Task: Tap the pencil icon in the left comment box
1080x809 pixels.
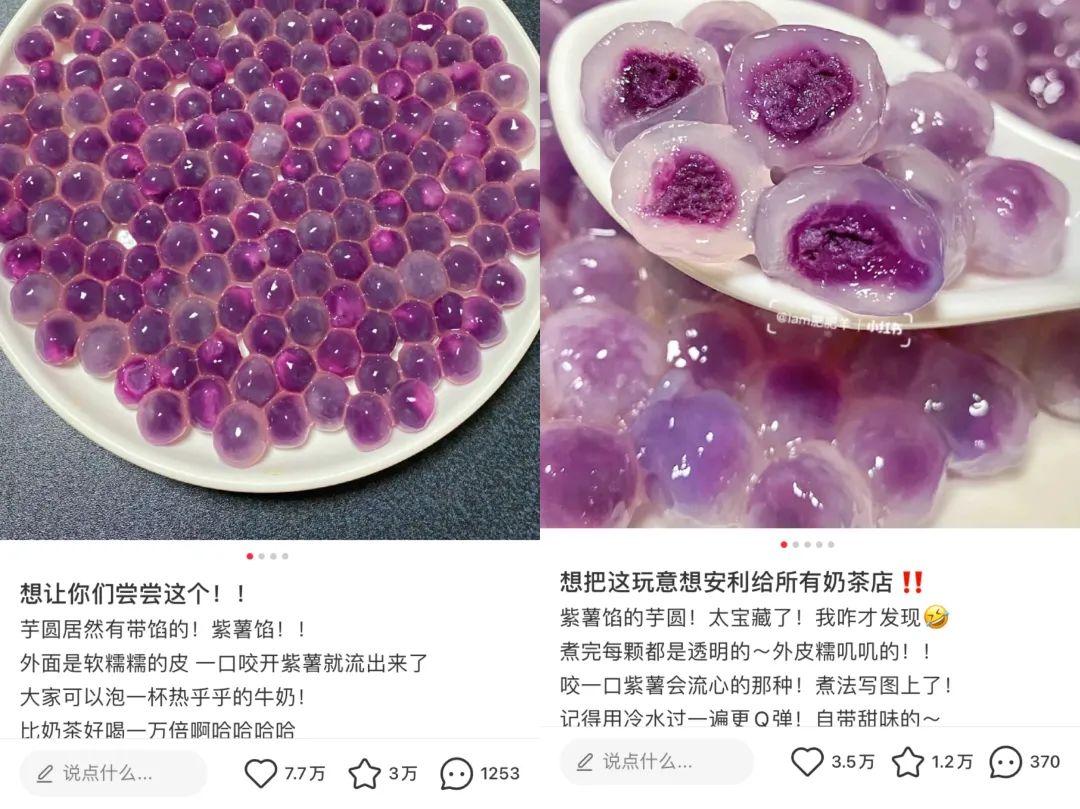Action: coord(45,773)
